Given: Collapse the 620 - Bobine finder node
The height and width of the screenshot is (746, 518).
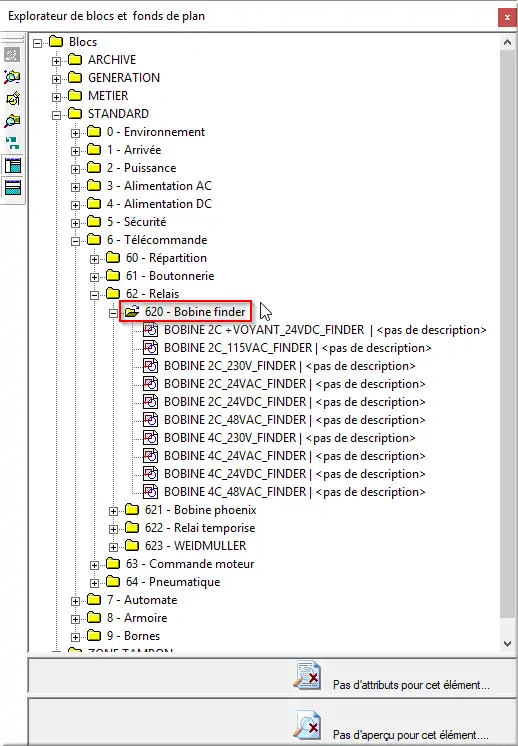Looking at the screenshot, I should click(x=113, y=313).
